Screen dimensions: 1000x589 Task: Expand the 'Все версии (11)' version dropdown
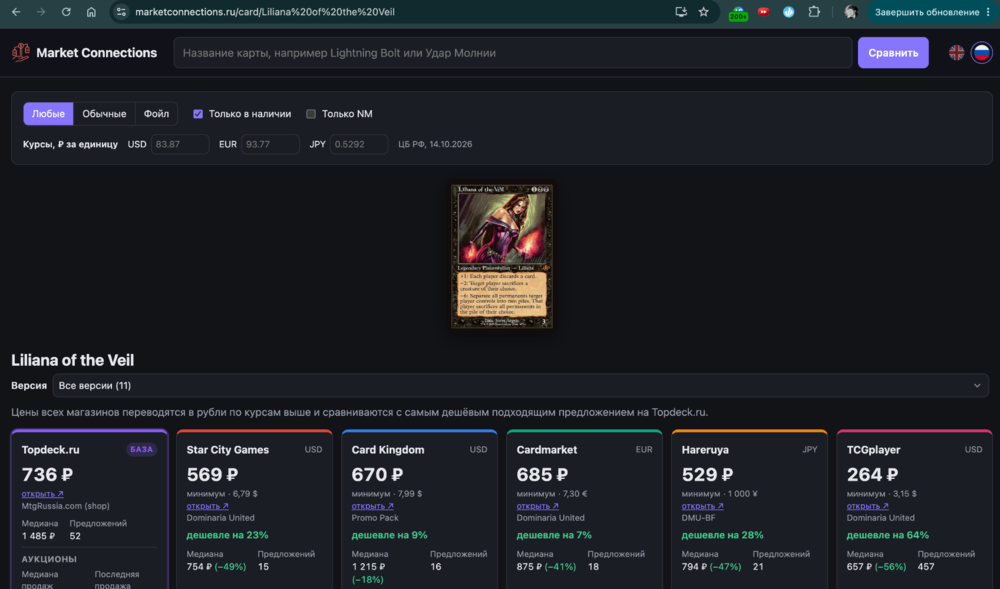coord(520,386)
